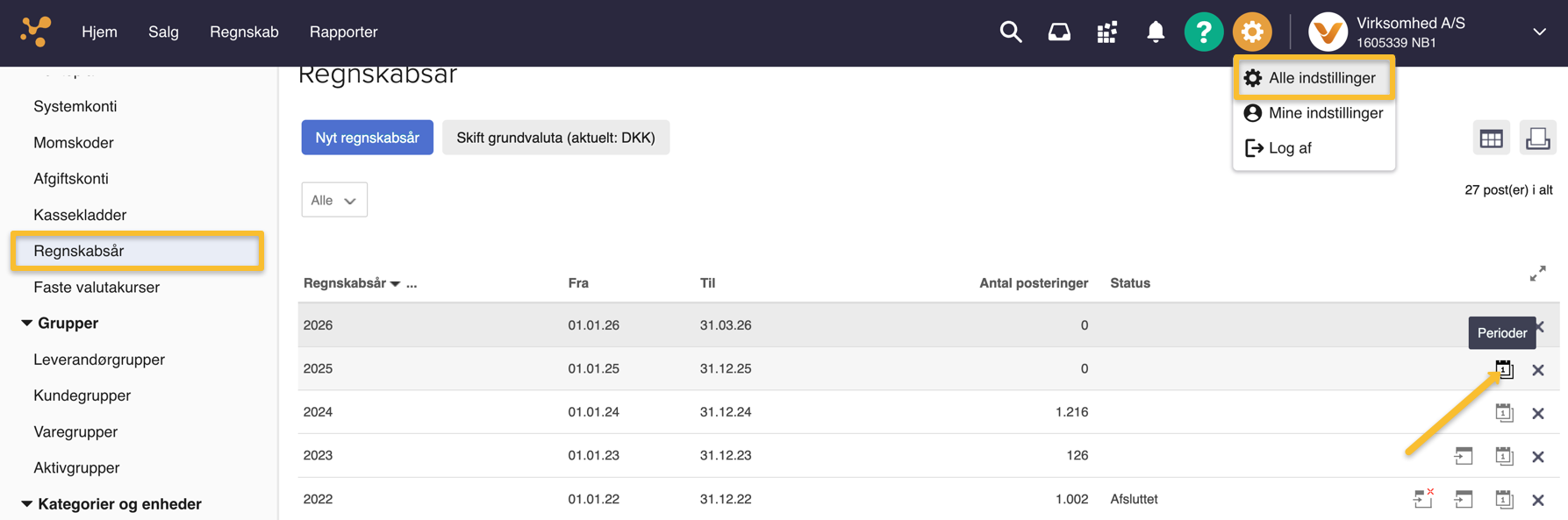Open the apps grid icon
This screenshot has width=1568, height=520.
pos(1106,32)
